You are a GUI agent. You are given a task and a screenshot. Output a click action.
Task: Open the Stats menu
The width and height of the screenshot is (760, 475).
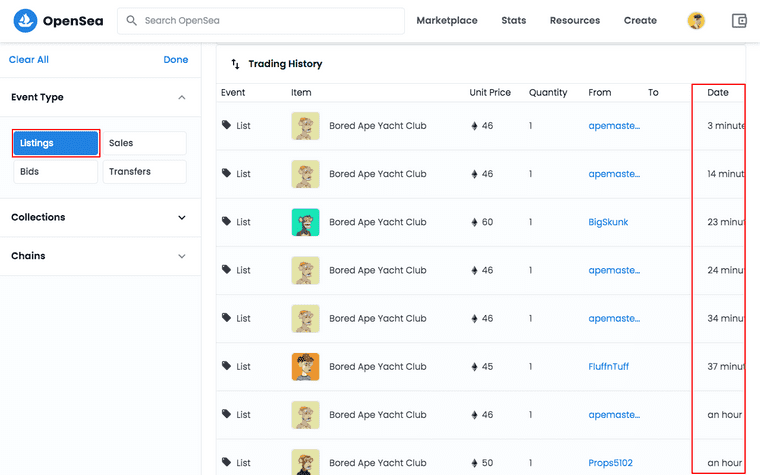514,20
